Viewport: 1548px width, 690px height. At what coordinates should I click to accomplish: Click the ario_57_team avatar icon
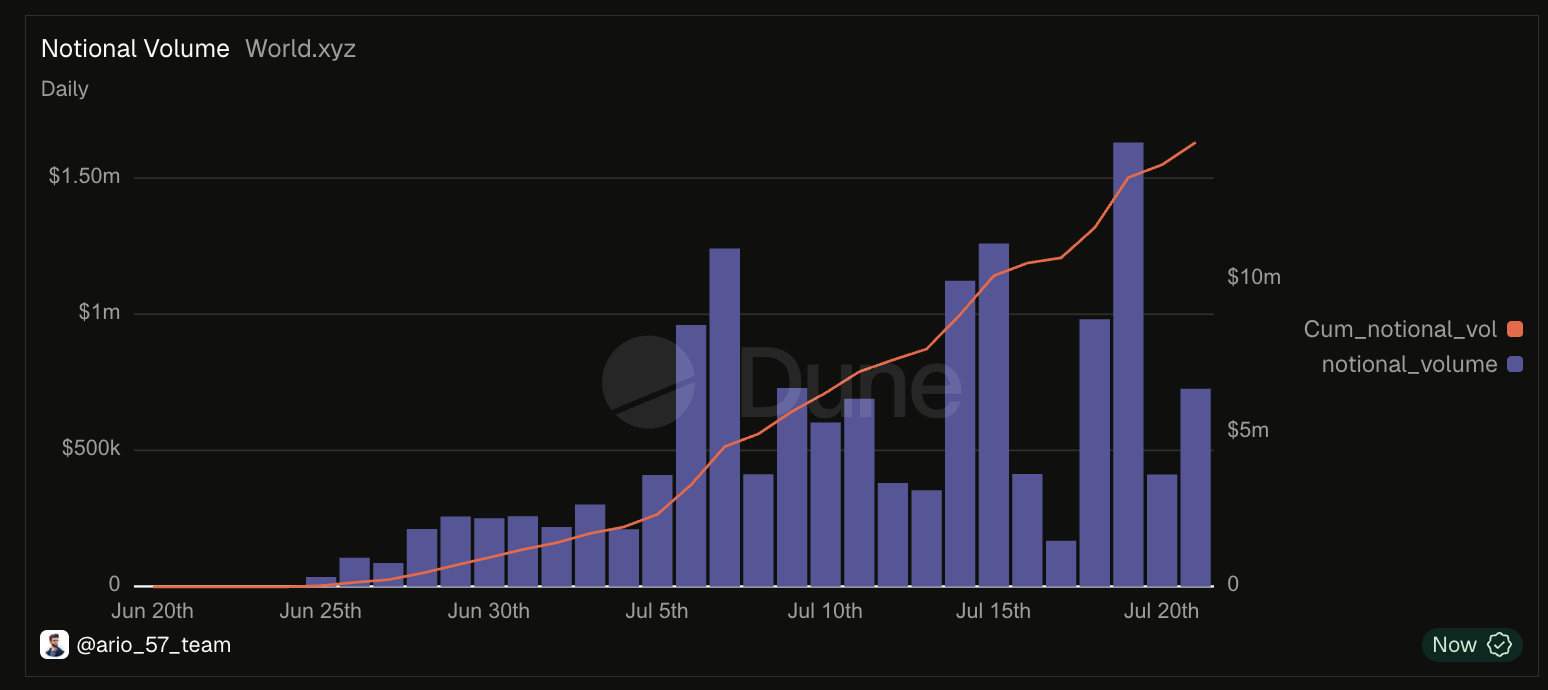coord(54,645)
